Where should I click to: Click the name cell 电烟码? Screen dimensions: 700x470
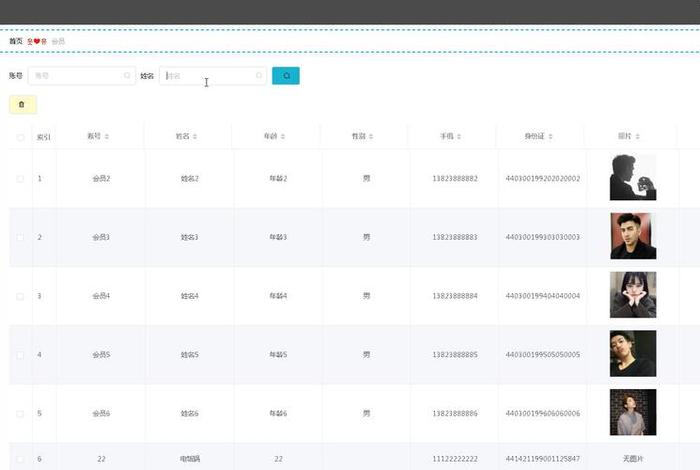(190, 459)
